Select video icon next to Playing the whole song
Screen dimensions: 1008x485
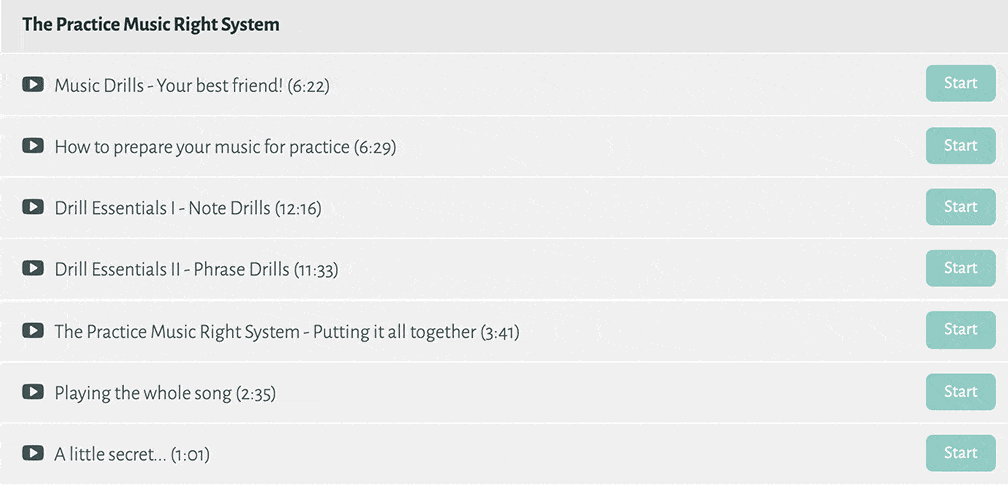coord(33,392)
